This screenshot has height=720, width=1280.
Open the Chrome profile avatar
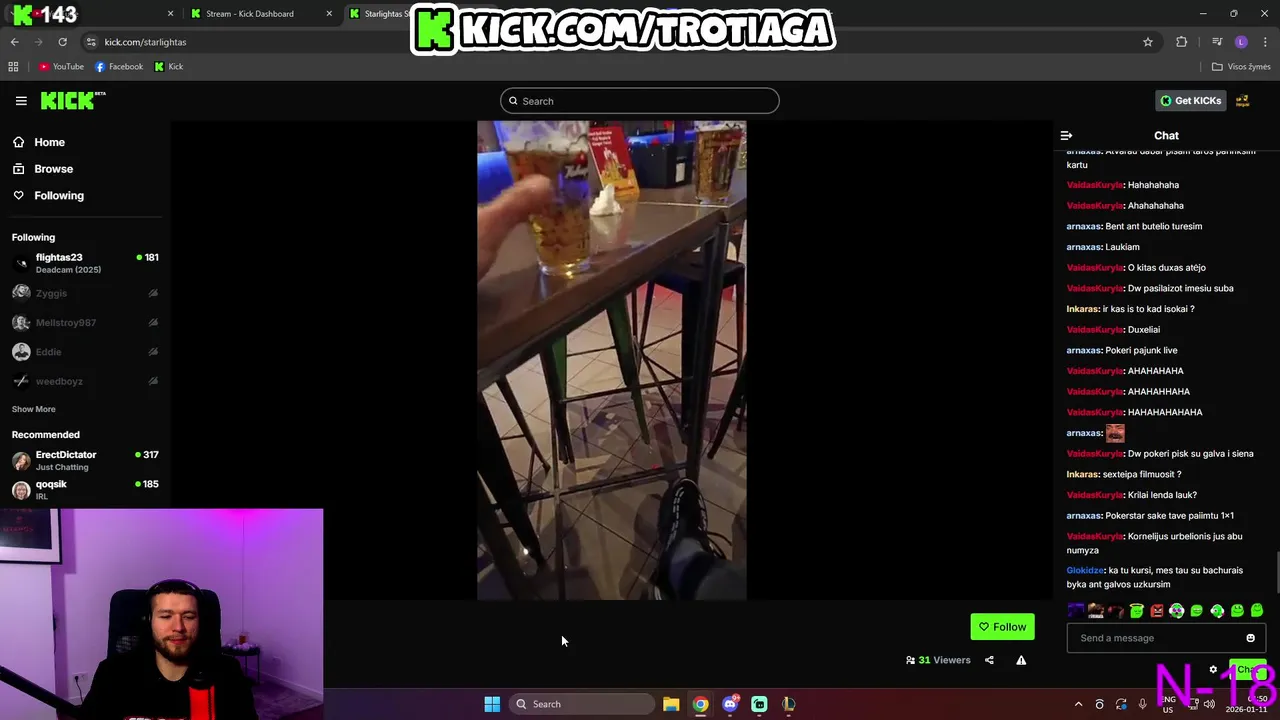(x=1241, y=42)
